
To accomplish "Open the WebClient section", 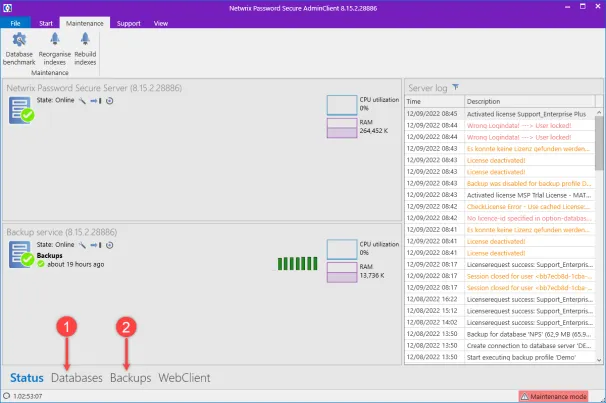I will (184, 377).
